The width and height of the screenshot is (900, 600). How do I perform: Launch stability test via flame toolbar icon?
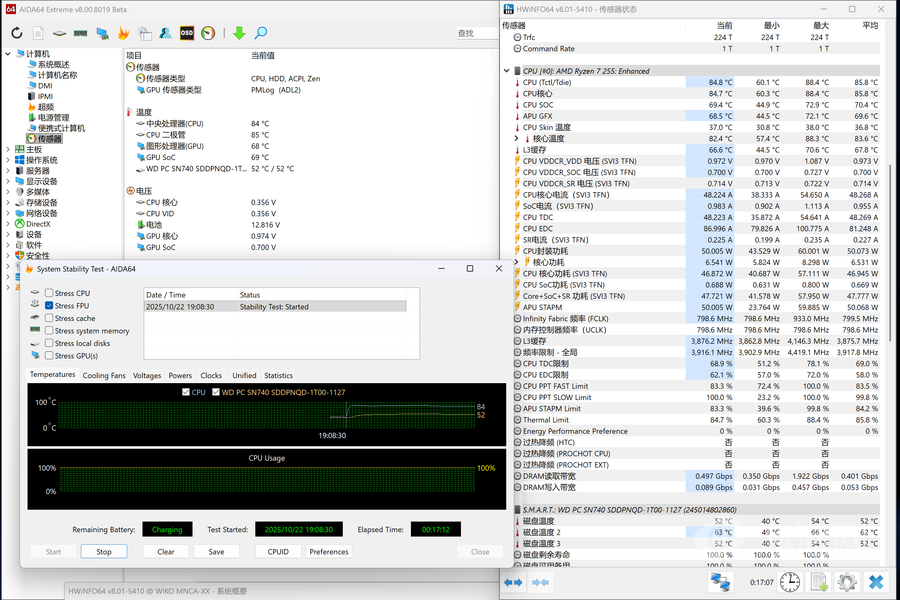click(124, 33)
